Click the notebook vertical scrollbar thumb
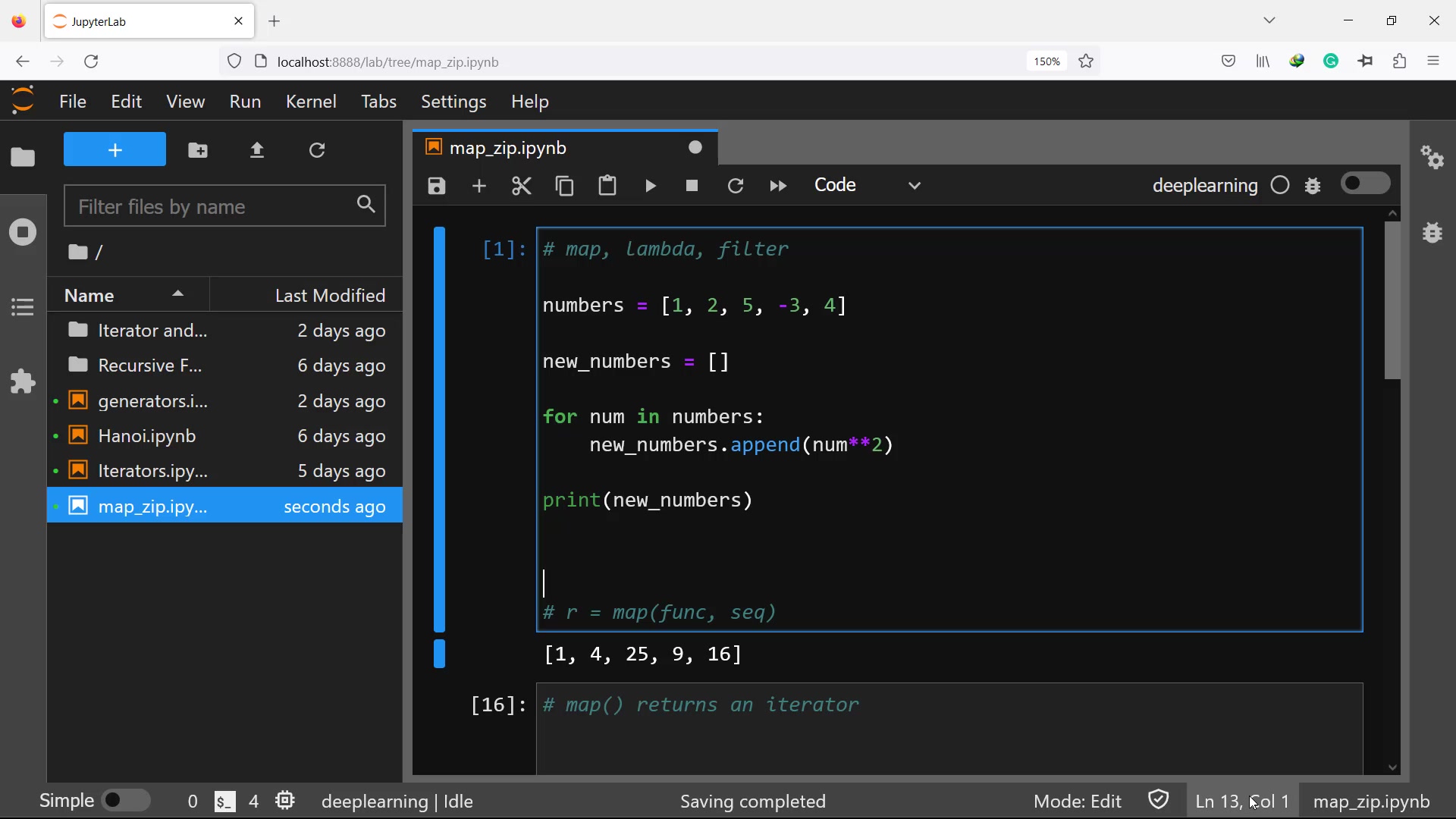The image size is (1456, 819). pyautogui.click(x=1392, y=301)
